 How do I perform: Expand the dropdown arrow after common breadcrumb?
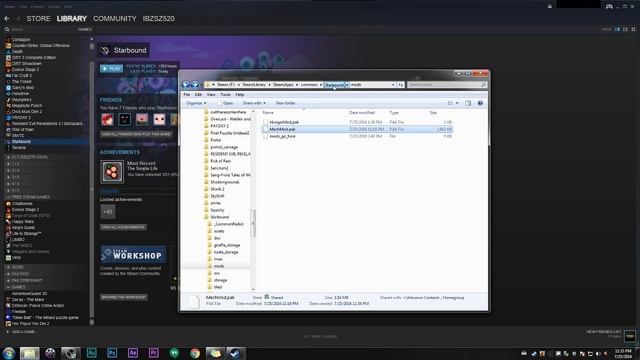(321, 85)
